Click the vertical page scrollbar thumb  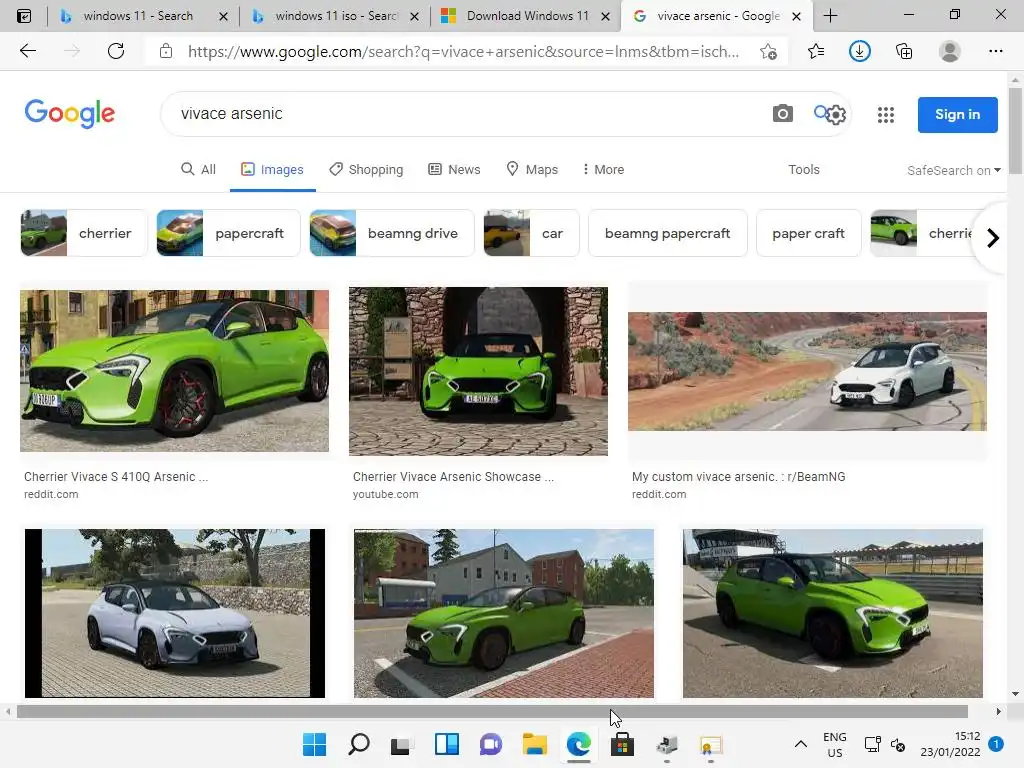pos(1015,131)
